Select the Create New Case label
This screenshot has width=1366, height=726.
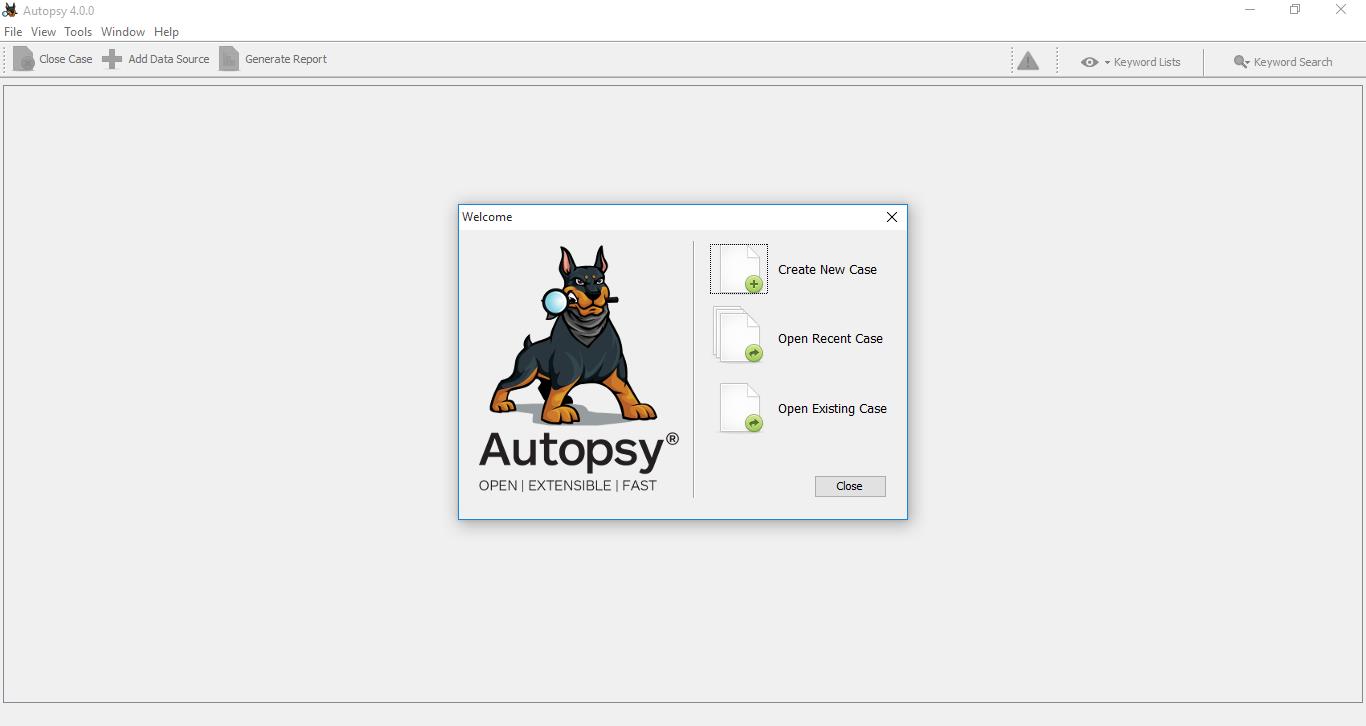(x=827, y=270)
